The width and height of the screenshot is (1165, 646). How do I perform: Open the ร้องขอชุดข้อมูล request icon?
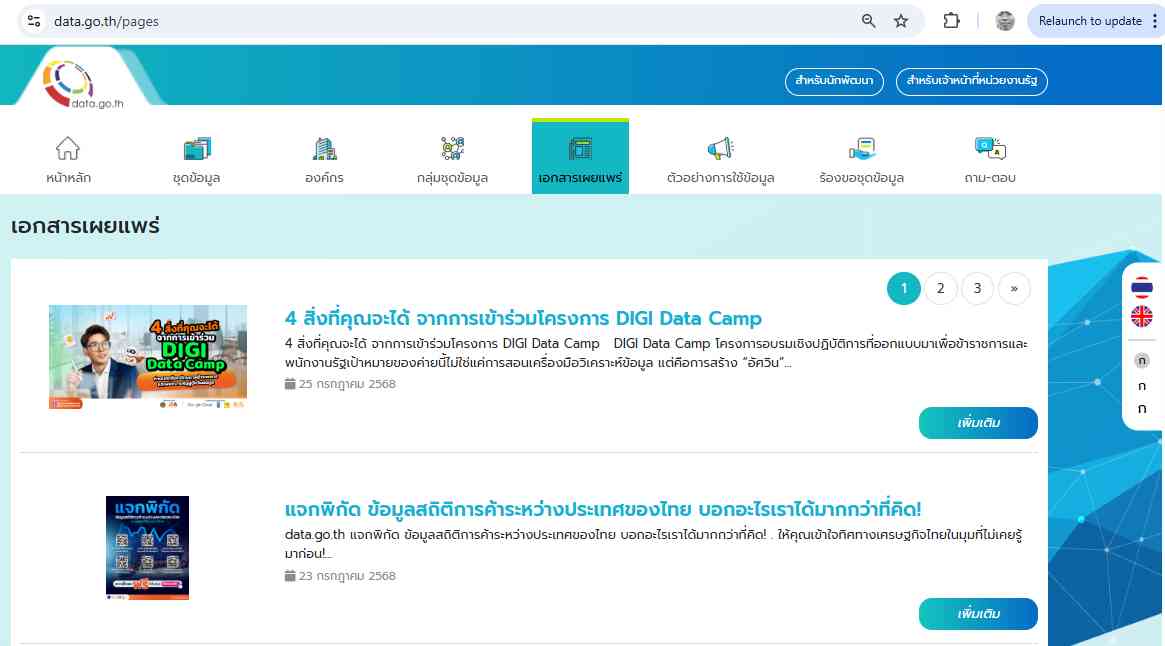[861, 149]
